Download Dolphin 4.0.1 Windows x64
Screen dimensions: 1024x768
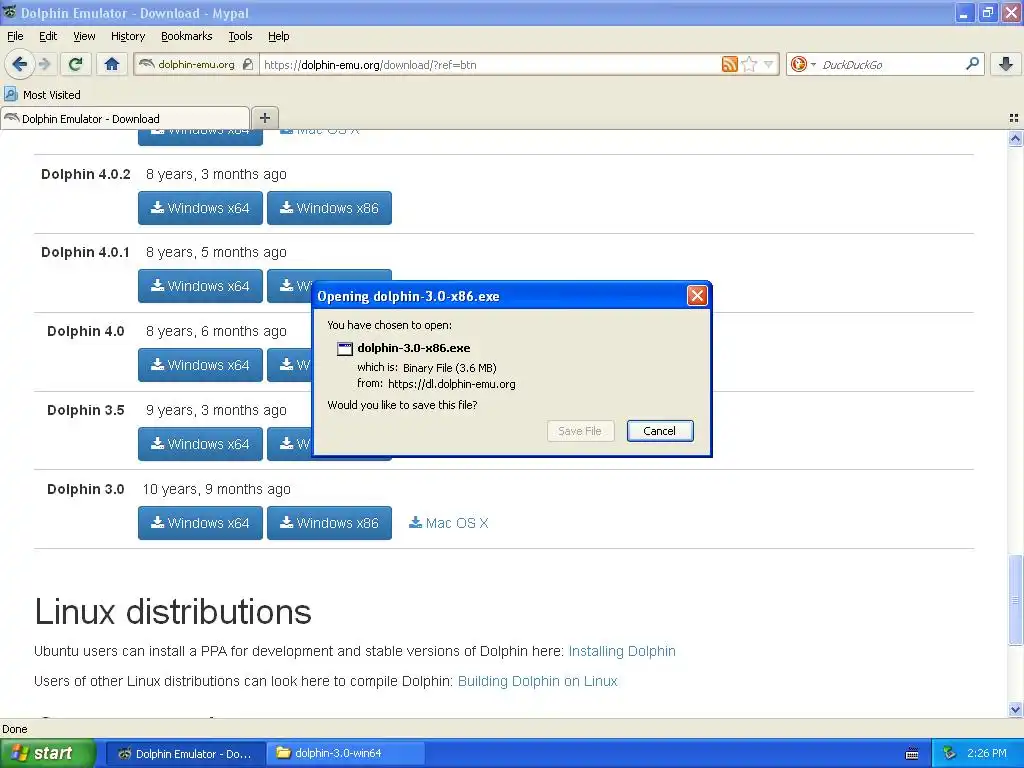pos(200,286)
